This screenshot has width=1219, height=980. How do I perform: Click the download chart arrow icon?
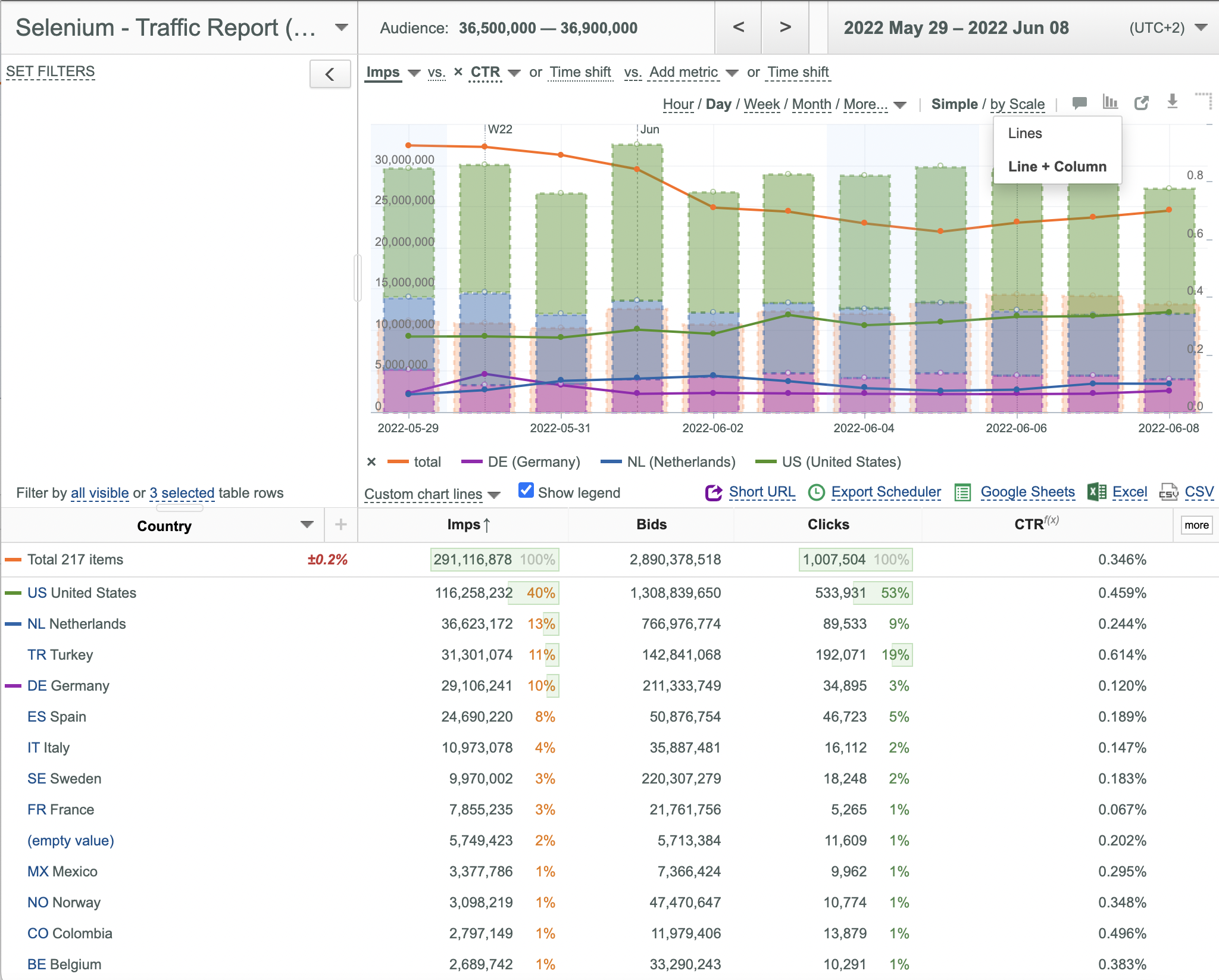pos(1172,102)
